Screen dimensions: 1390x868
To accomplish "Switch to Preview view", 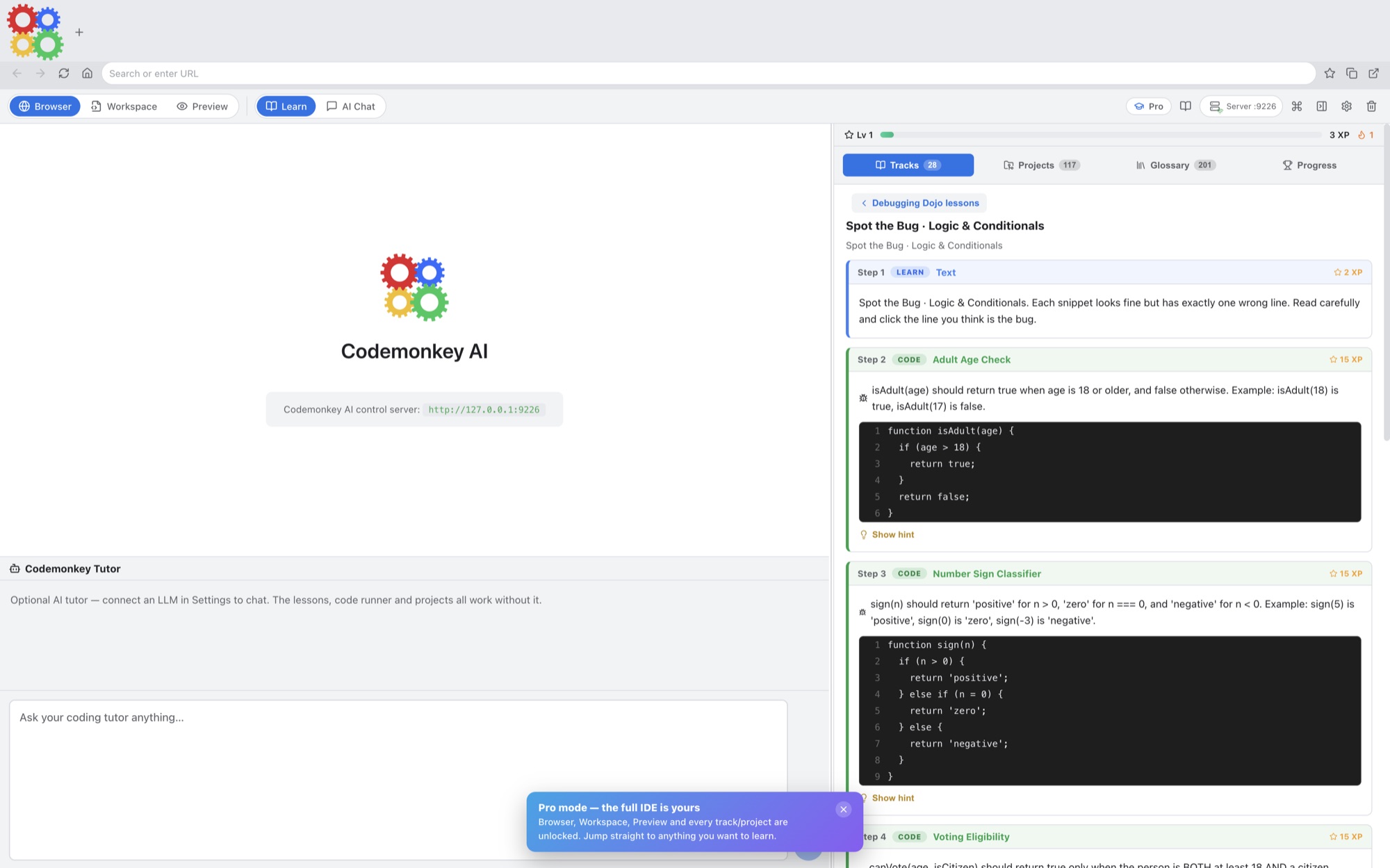I will (202, 106).
